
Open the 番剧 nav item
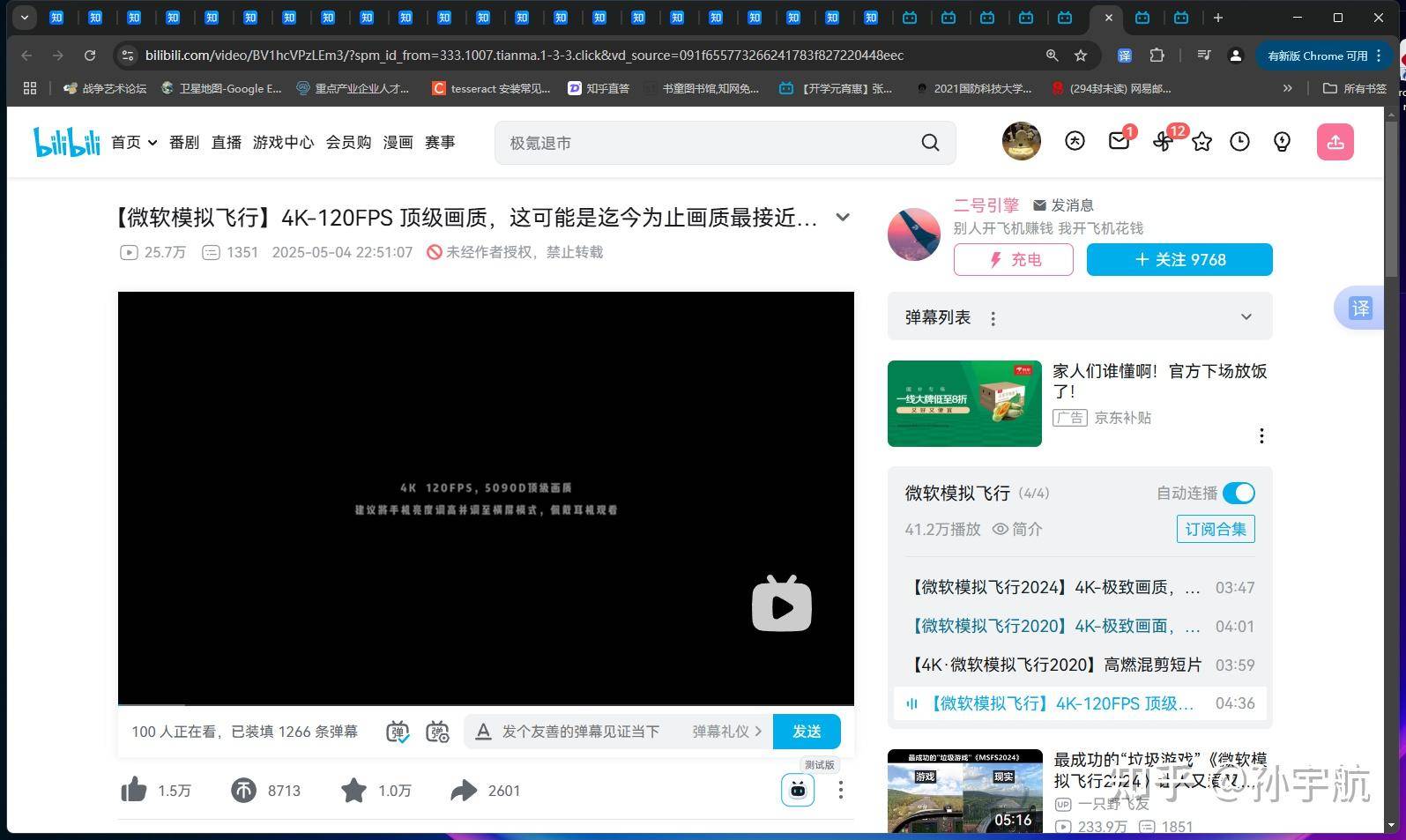184,142
